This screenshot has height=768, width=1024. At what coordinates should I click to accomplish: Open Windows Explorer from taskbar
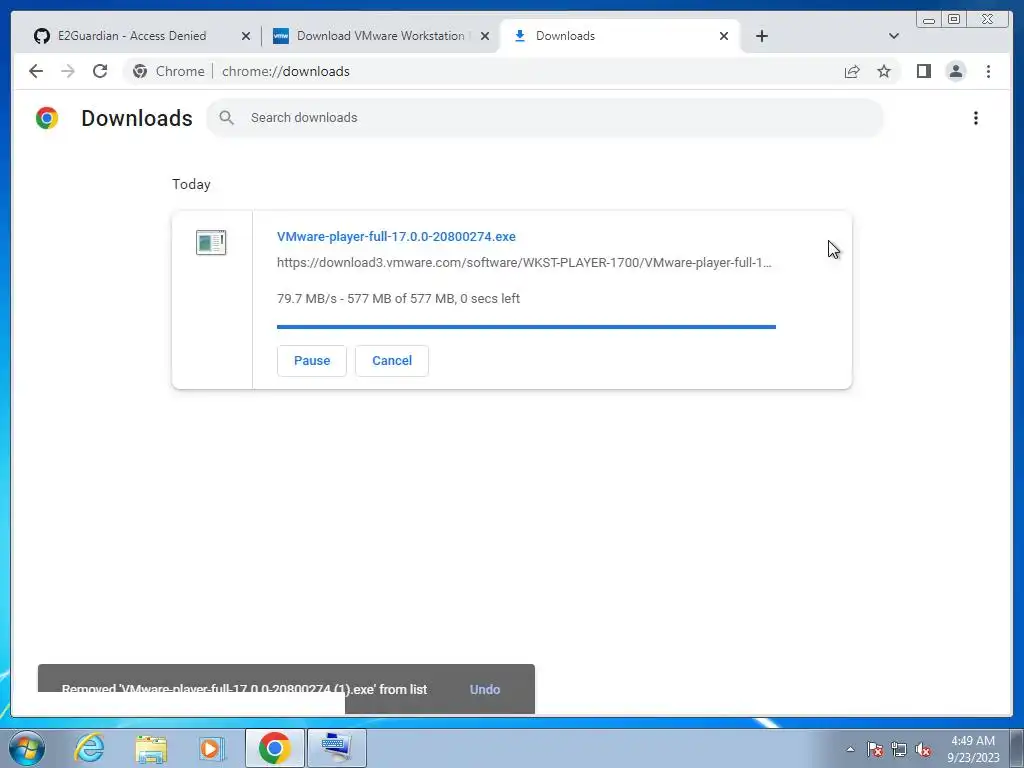tap(151, 748)
